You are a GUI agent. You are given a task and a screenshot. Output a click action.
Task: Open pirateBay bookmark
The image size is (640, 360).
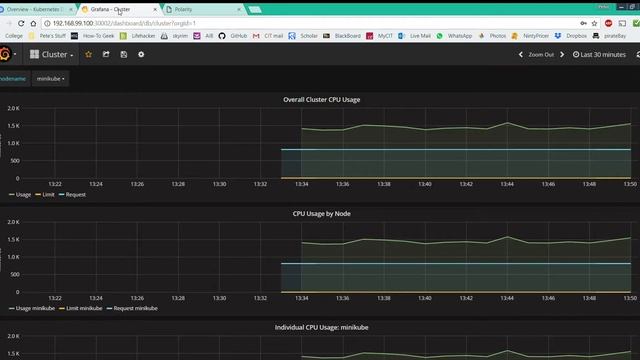pyautogui.click(x=610, y=36)
